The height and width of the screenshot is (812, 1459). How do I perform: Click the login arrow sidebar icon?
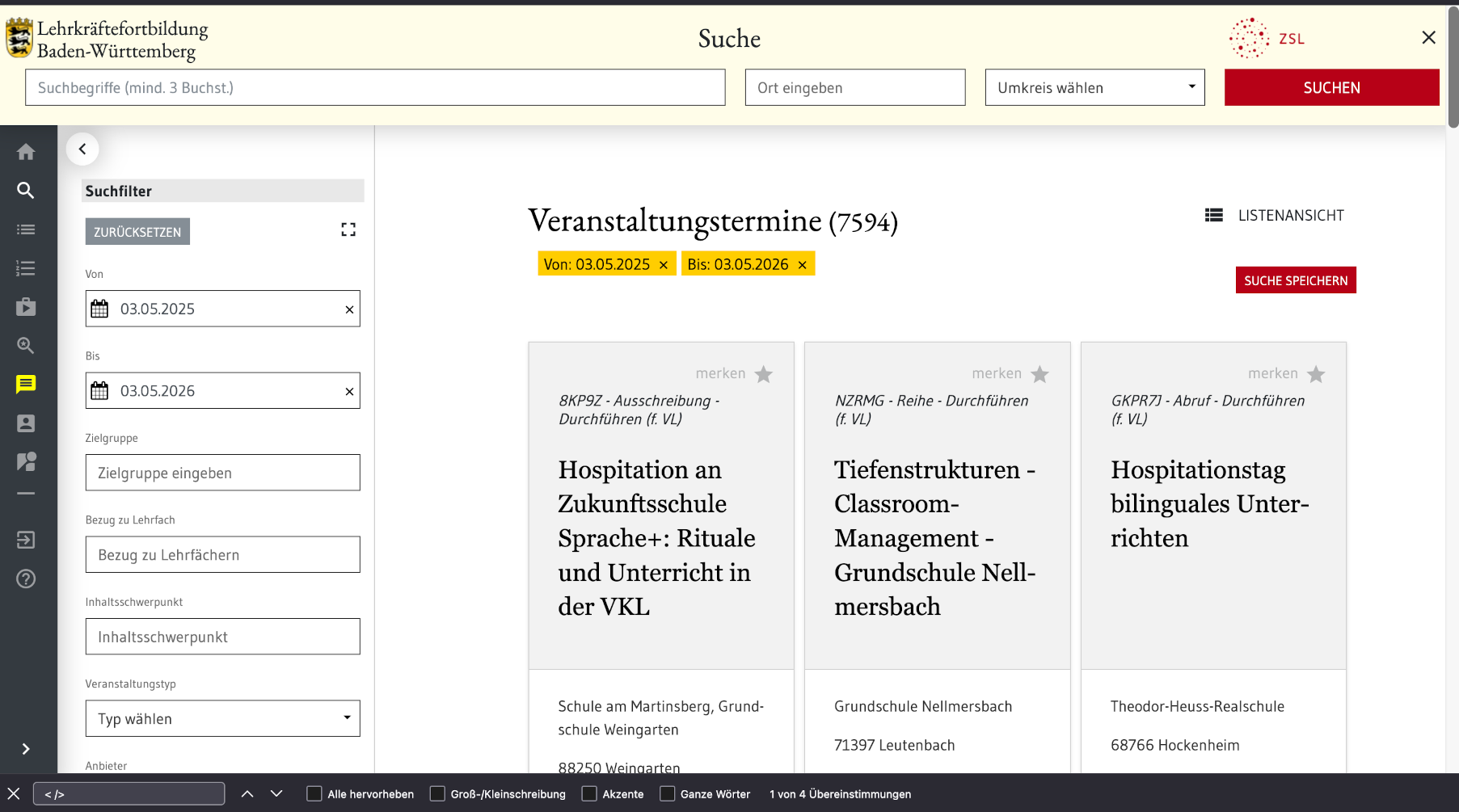click(26, 540)
